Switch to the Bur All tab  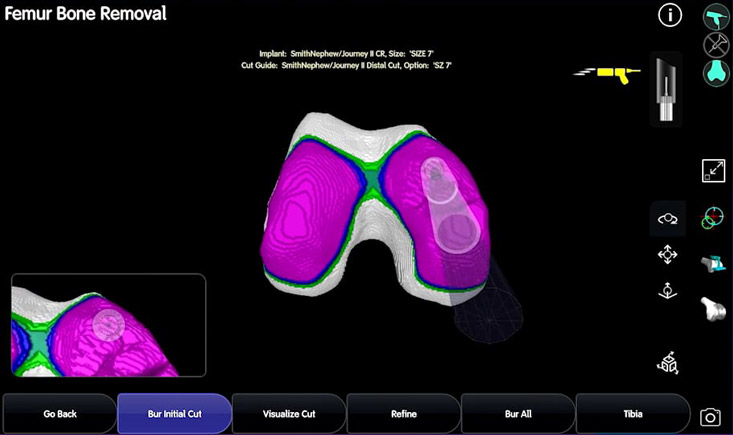click(x=518, y=414)
